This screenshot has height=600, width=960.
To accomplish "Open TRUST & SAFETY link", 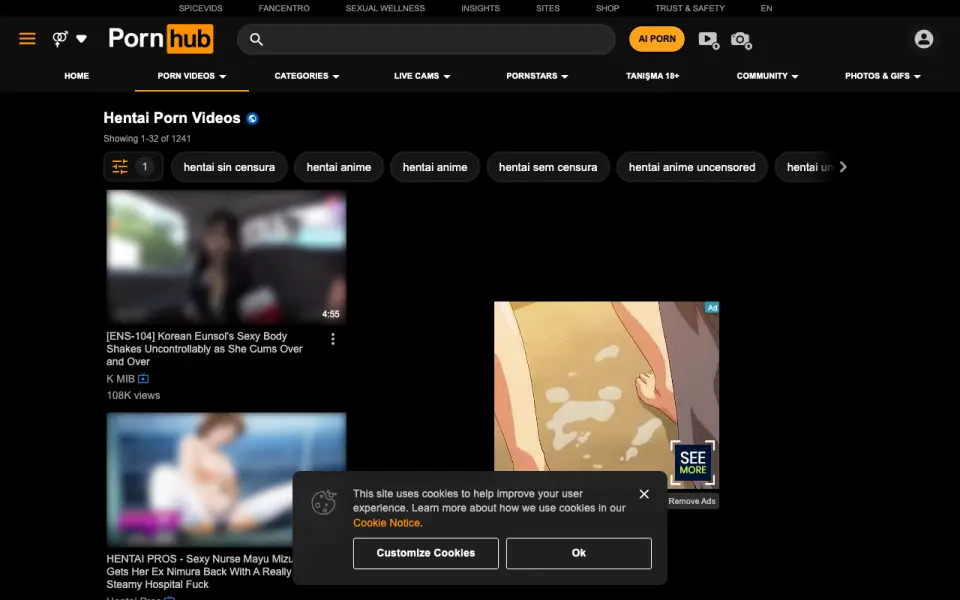I will [690, 8].
